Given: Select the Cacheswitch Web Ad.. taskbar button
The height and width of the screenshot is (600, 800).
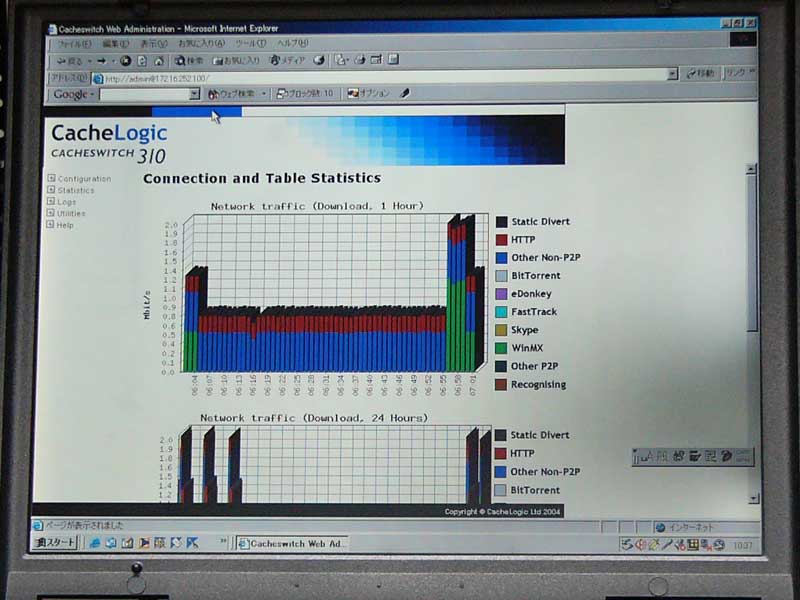Looking at the screenshot, I should pyautogui.click(x=292, y=544).
